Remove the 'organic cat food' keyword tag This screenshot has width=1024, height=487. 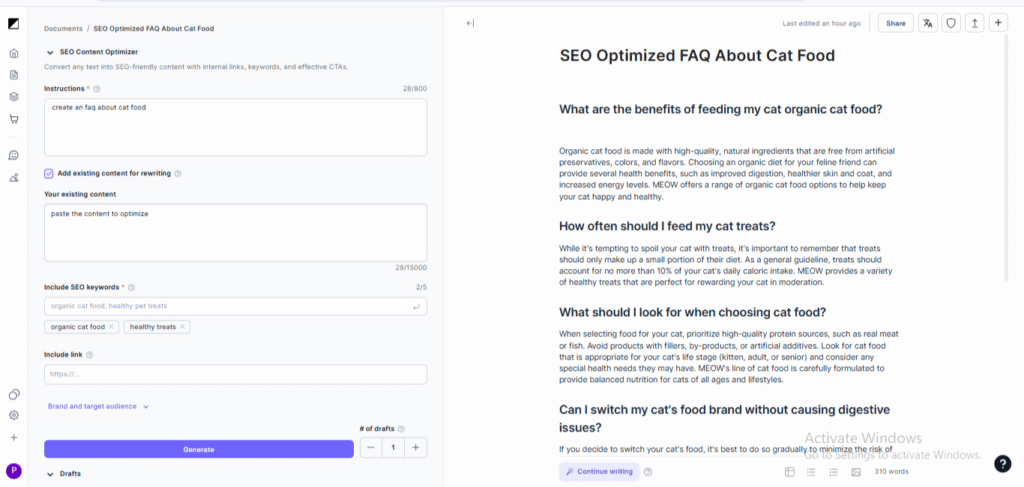(x=112, y=327)
